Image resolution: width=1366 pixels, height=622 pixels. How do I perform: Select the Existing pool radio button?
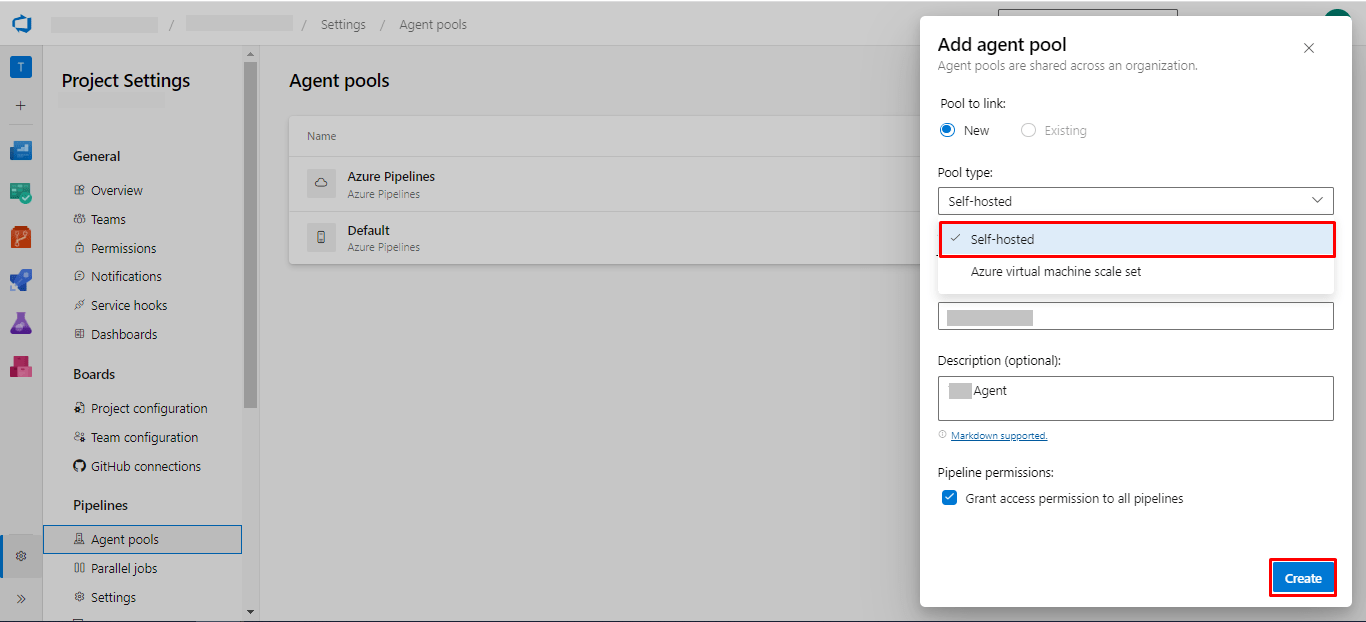pos(1028,130)
